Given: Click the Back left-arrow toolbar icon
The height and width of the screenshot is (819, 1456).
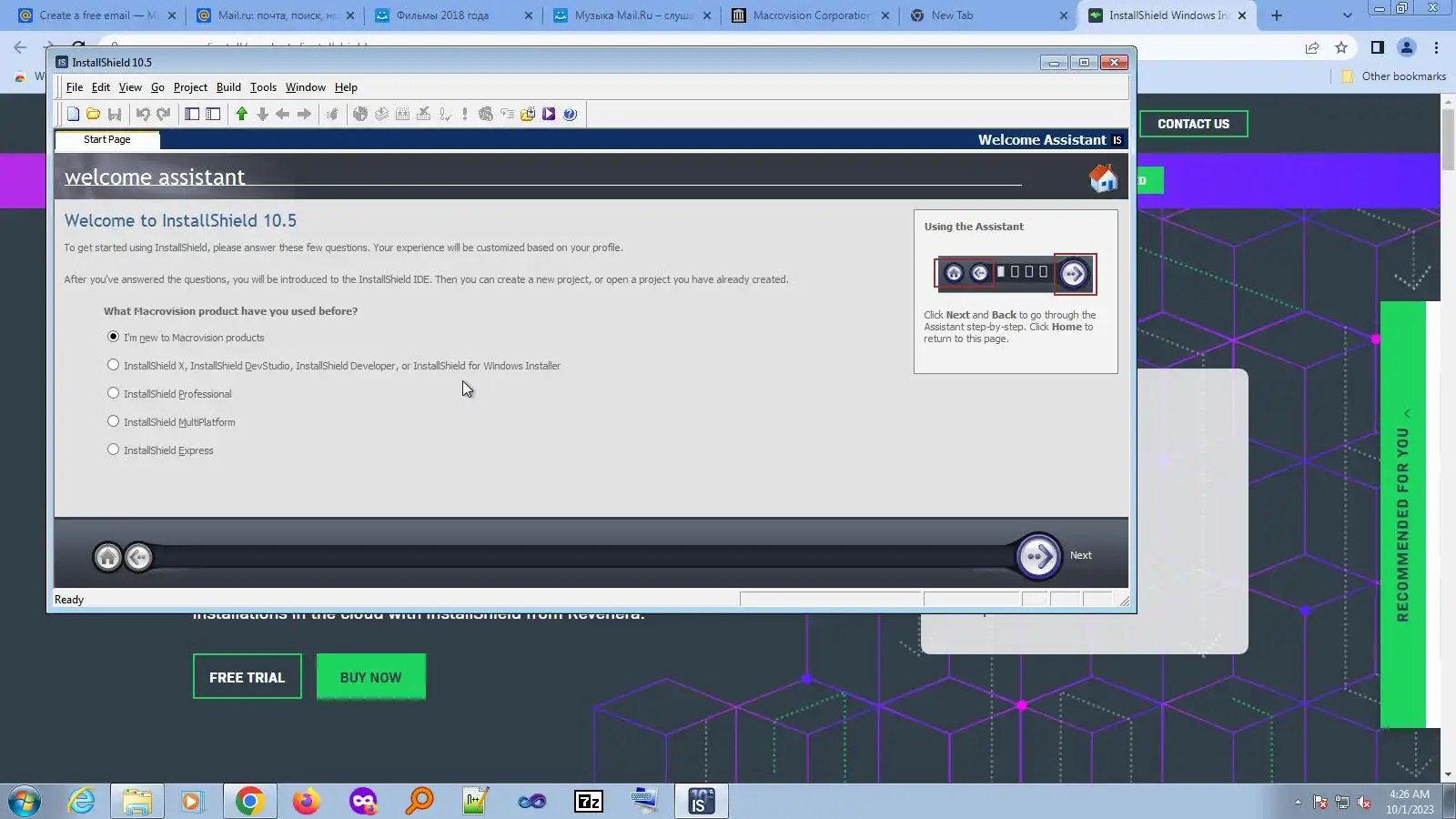Looking at the screenshot, I should point(283,114).
